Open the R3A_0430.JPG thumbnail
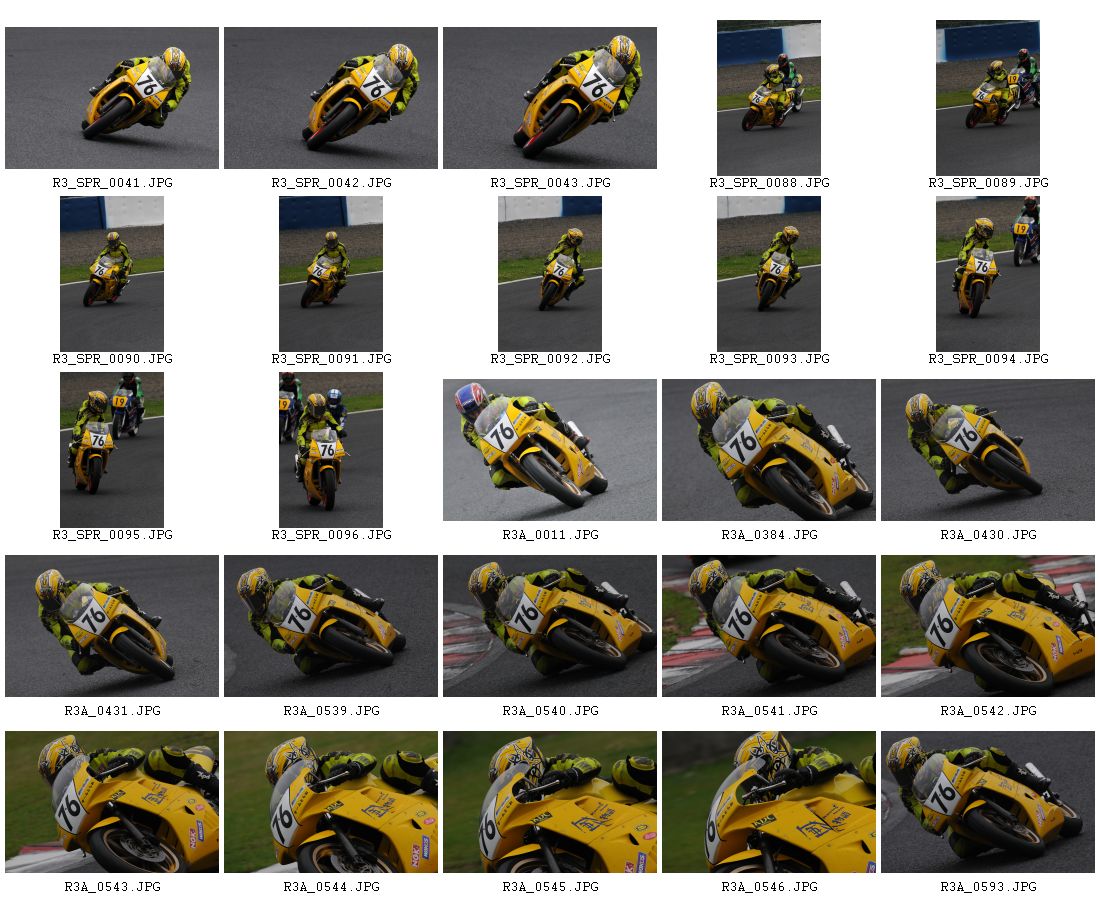 [x=988, y=450]
